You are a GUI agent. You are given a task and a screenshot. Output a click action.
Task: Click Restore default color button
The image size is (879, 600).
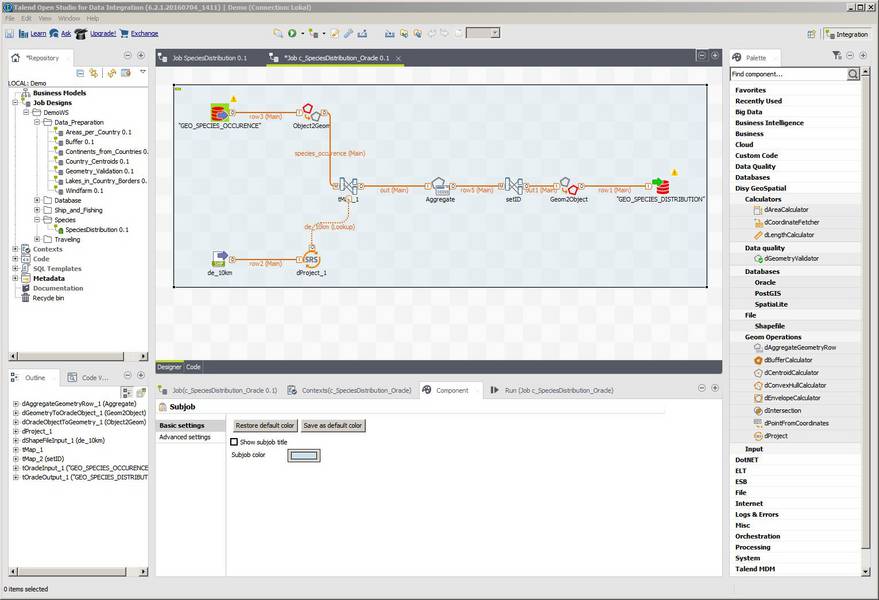pos(265,426)
